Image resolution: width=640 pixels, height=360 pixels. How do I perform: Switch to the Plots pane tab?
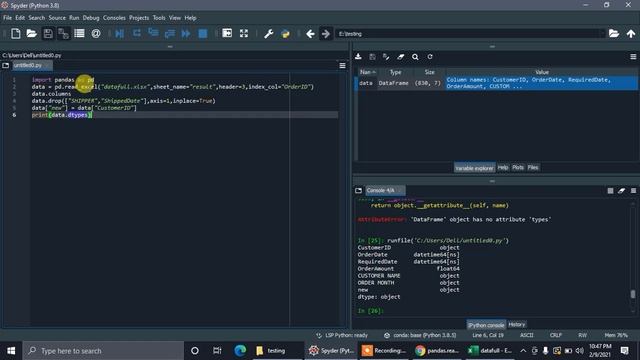pyautogui.click(x=518, y=167)
